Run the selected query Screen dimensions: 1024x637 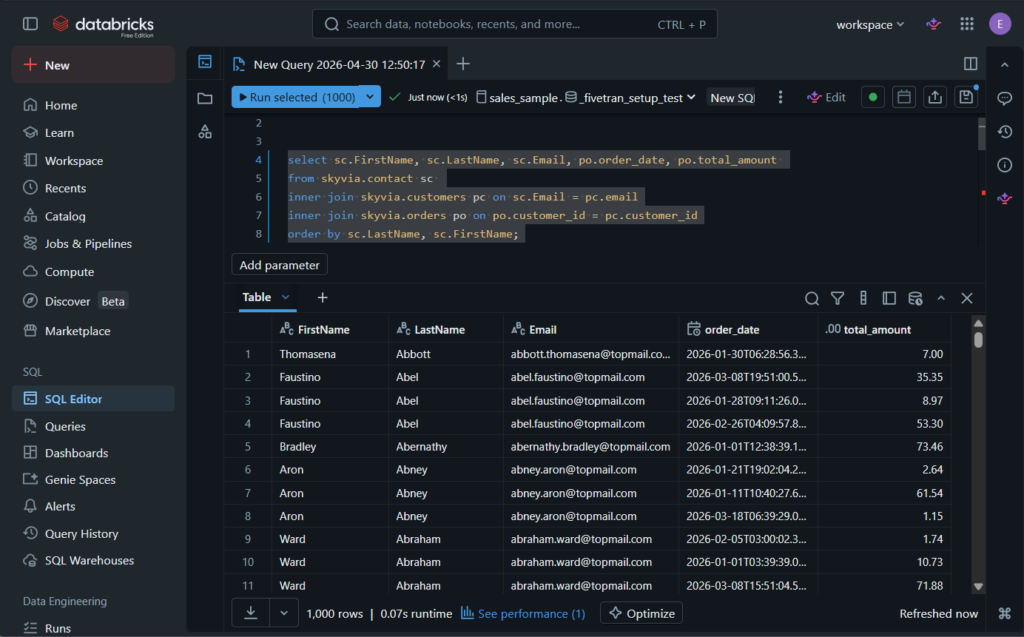(298, 97)
